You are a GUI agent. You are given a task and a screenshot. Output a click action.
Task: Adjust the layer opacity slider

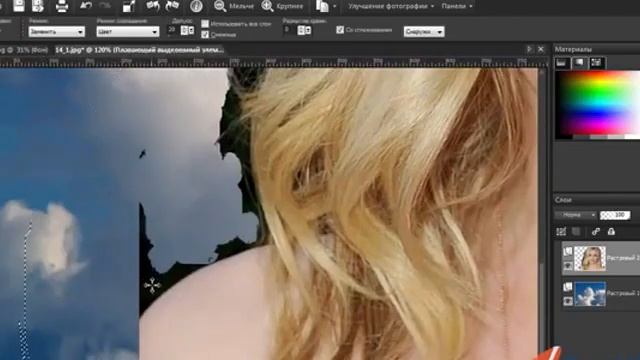tap(615, 215)
